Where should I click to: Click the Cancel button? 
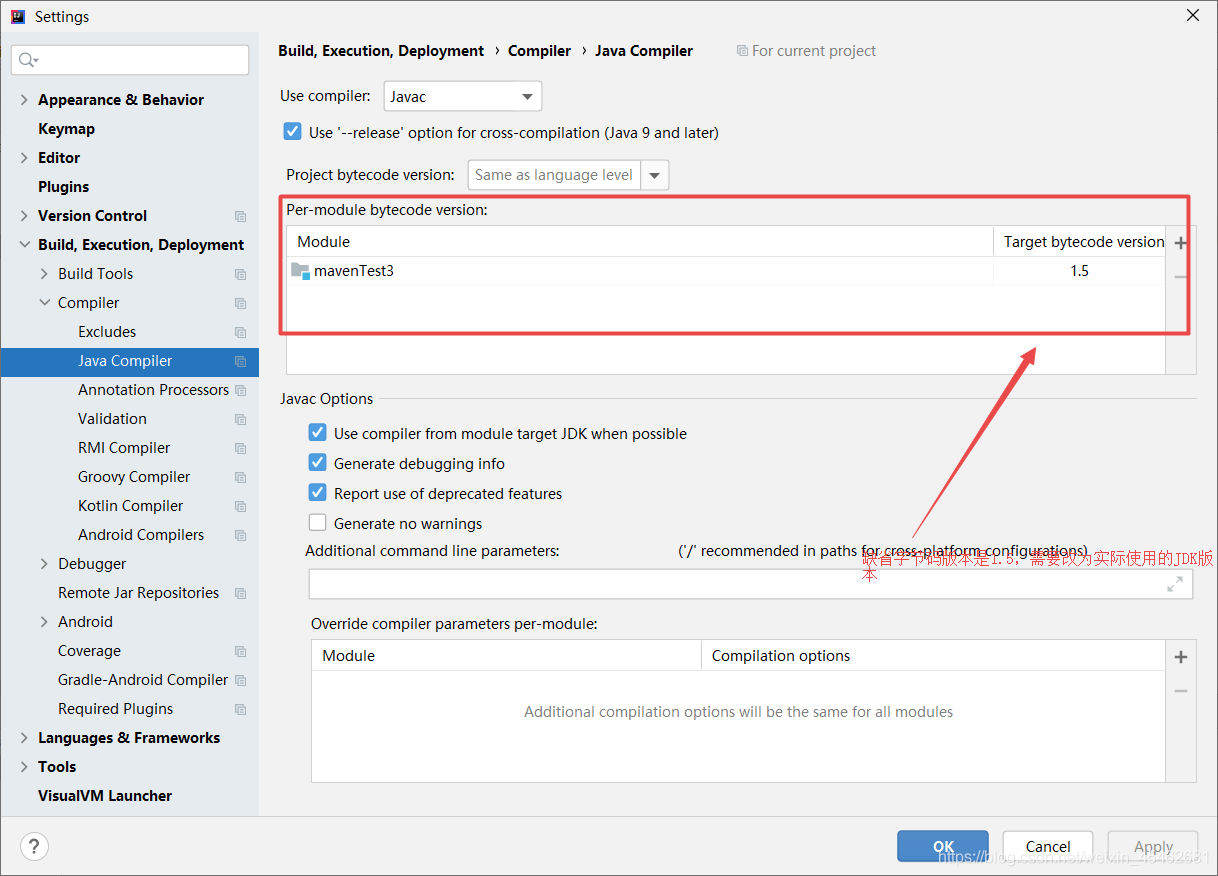point(1048,846)
